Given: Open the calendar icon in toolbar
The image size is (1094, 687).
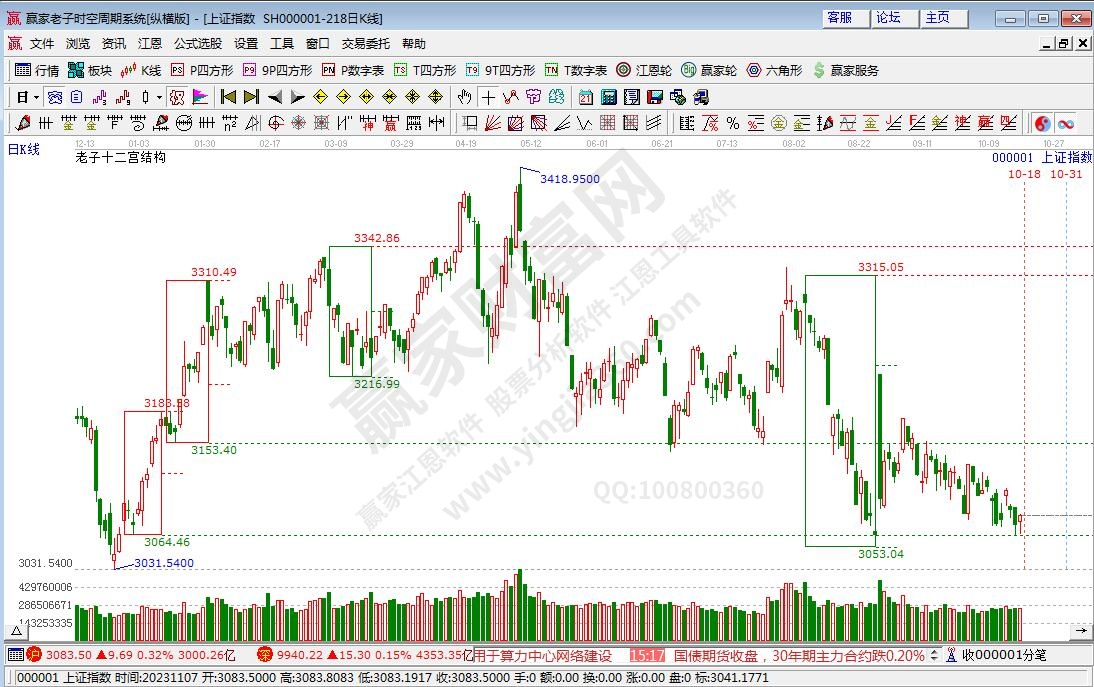Looking at the screenshot, I should coord(585,97).
